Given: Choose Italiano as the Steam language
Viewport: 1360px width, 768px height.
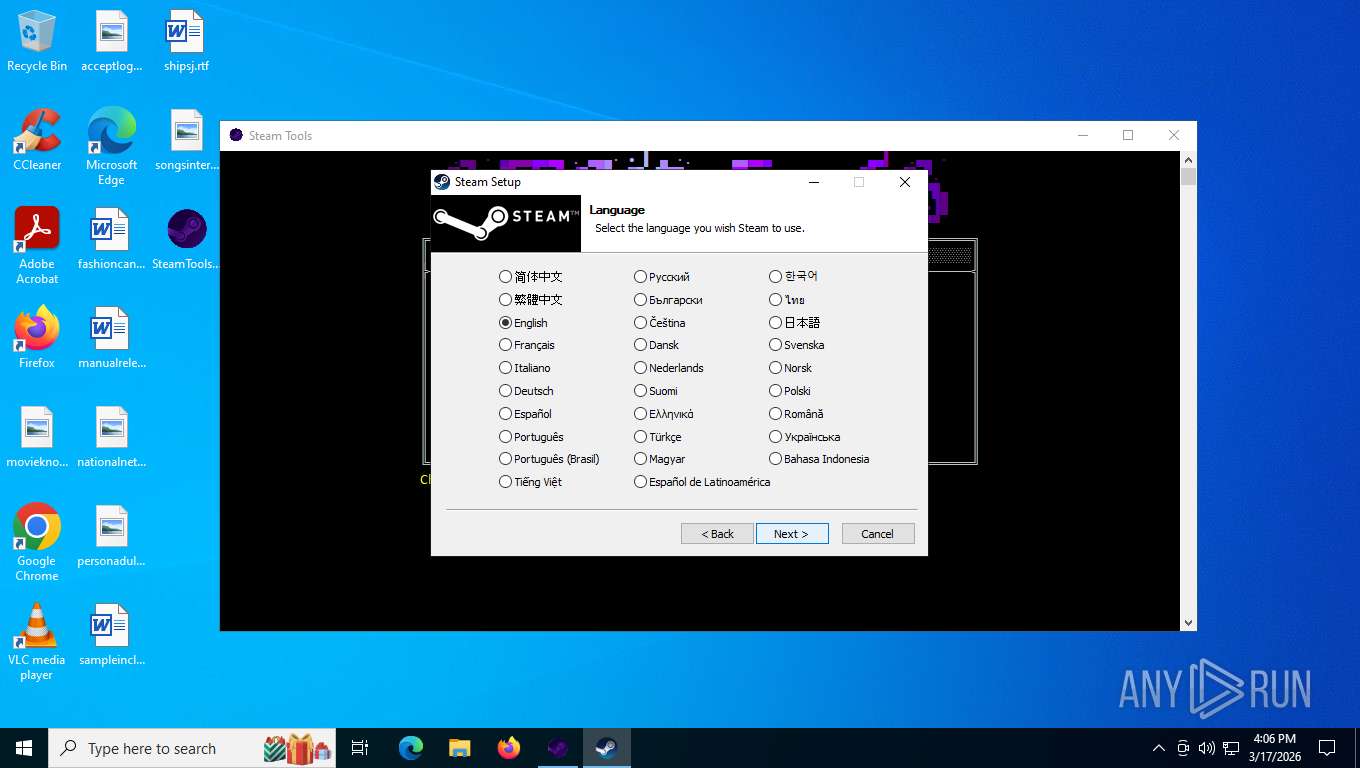Looking at the screenshot, I should 525,368.
